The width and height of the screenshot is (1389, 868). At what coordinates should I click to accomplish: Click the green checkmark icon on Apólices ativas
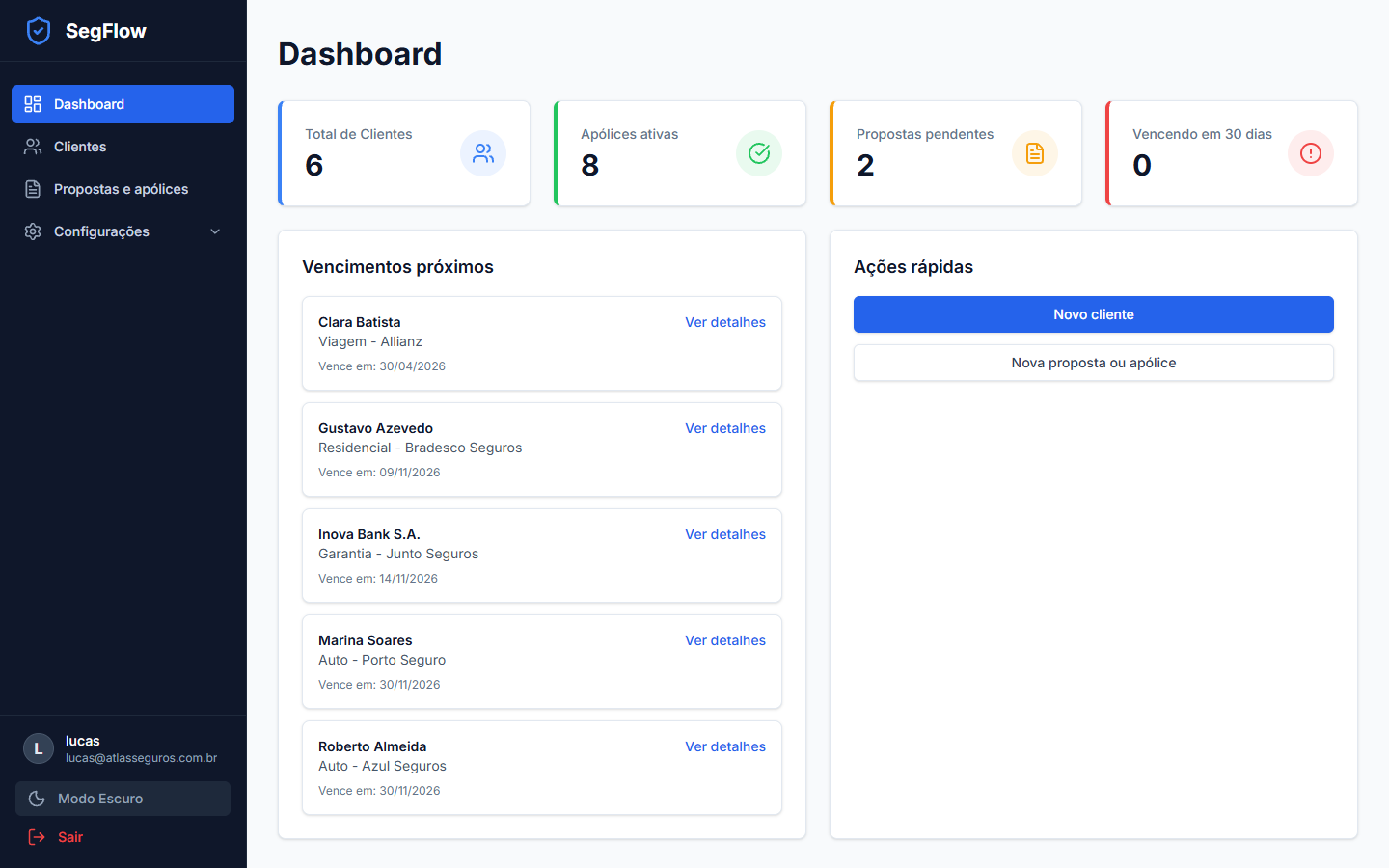pos(759,153)
